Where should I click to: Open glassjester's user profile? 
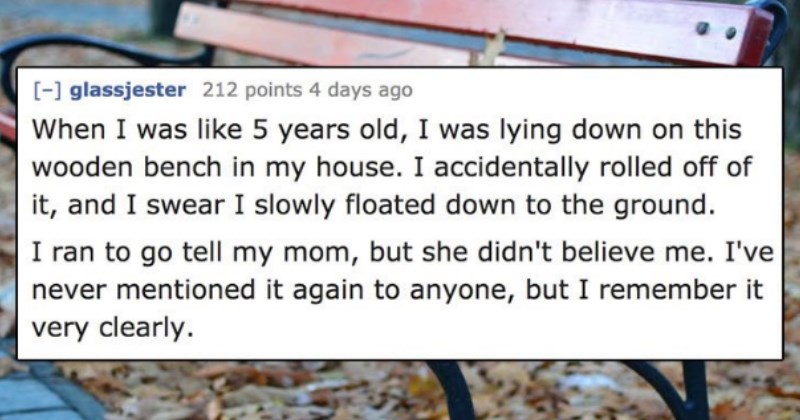coord(127,90)
